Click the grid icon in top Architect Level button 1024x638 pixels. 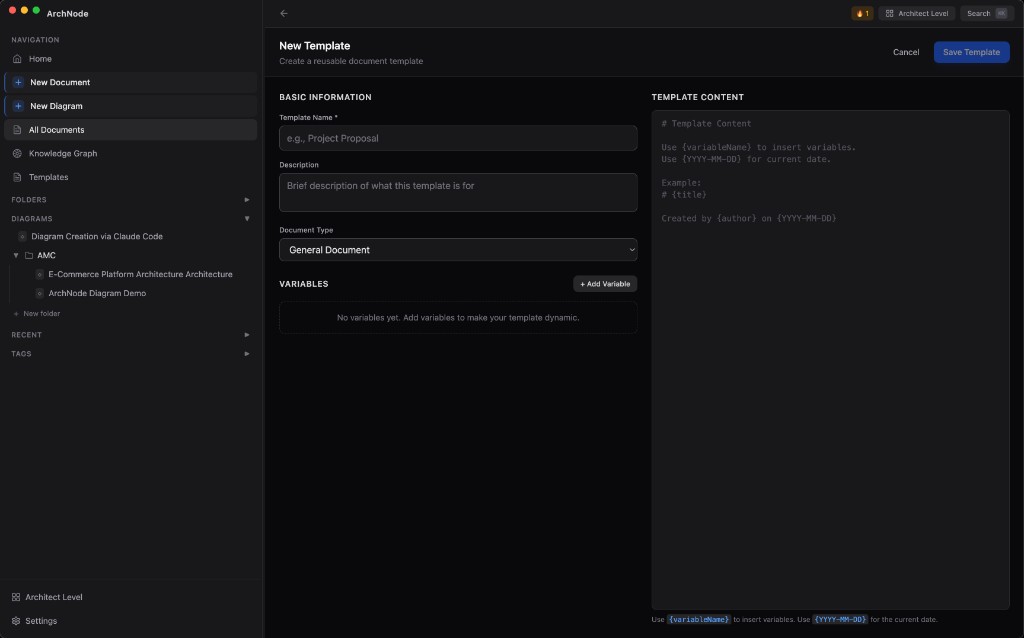889,13
